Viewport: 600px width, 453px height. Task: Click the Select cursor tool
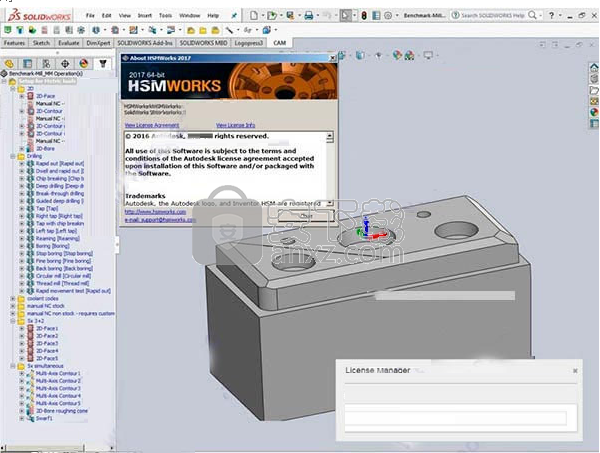tap(346, 15)
